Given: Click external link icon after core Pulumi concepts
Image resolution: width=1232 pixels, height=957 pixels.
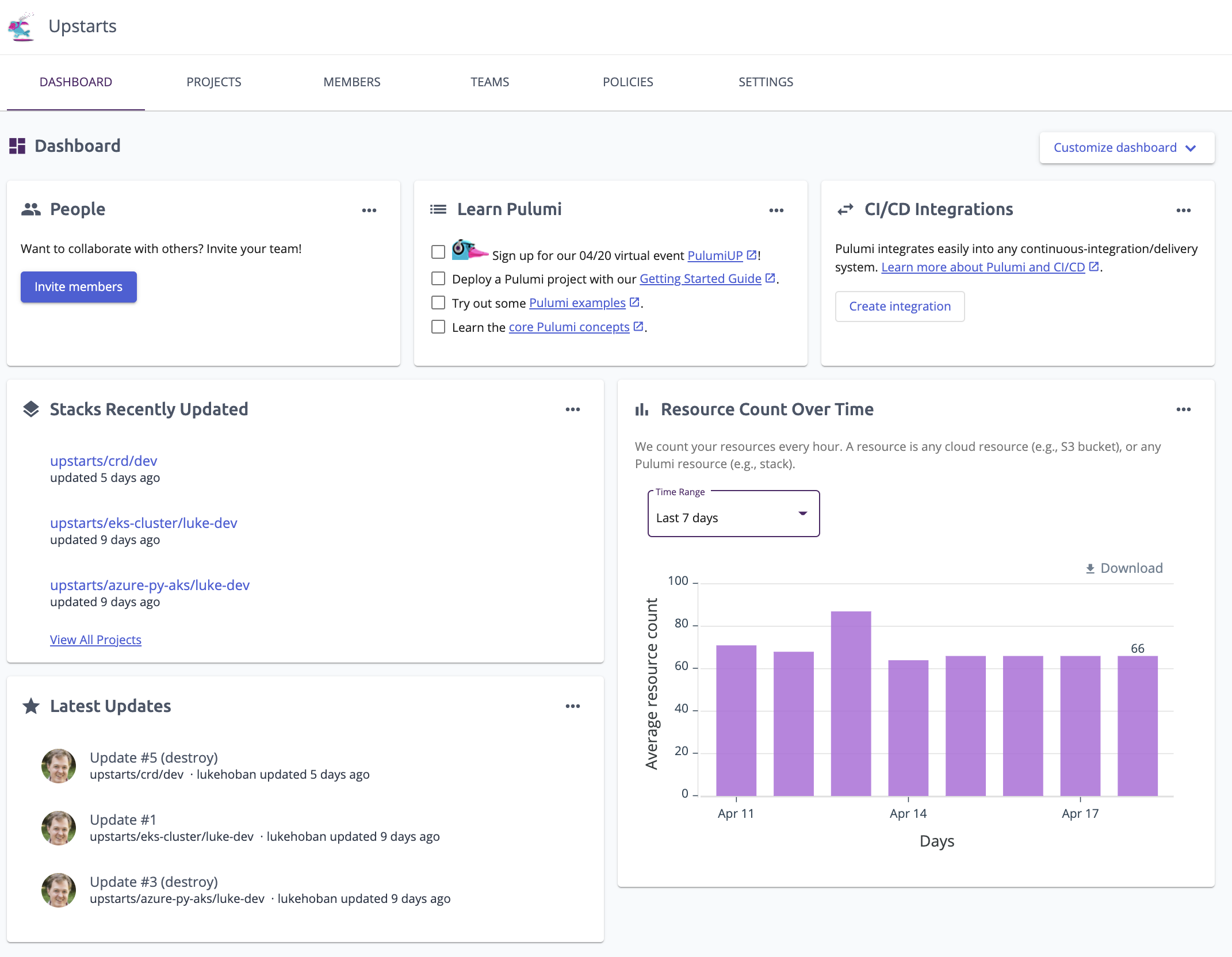Looking at the screenshot, I should point(638,327).
